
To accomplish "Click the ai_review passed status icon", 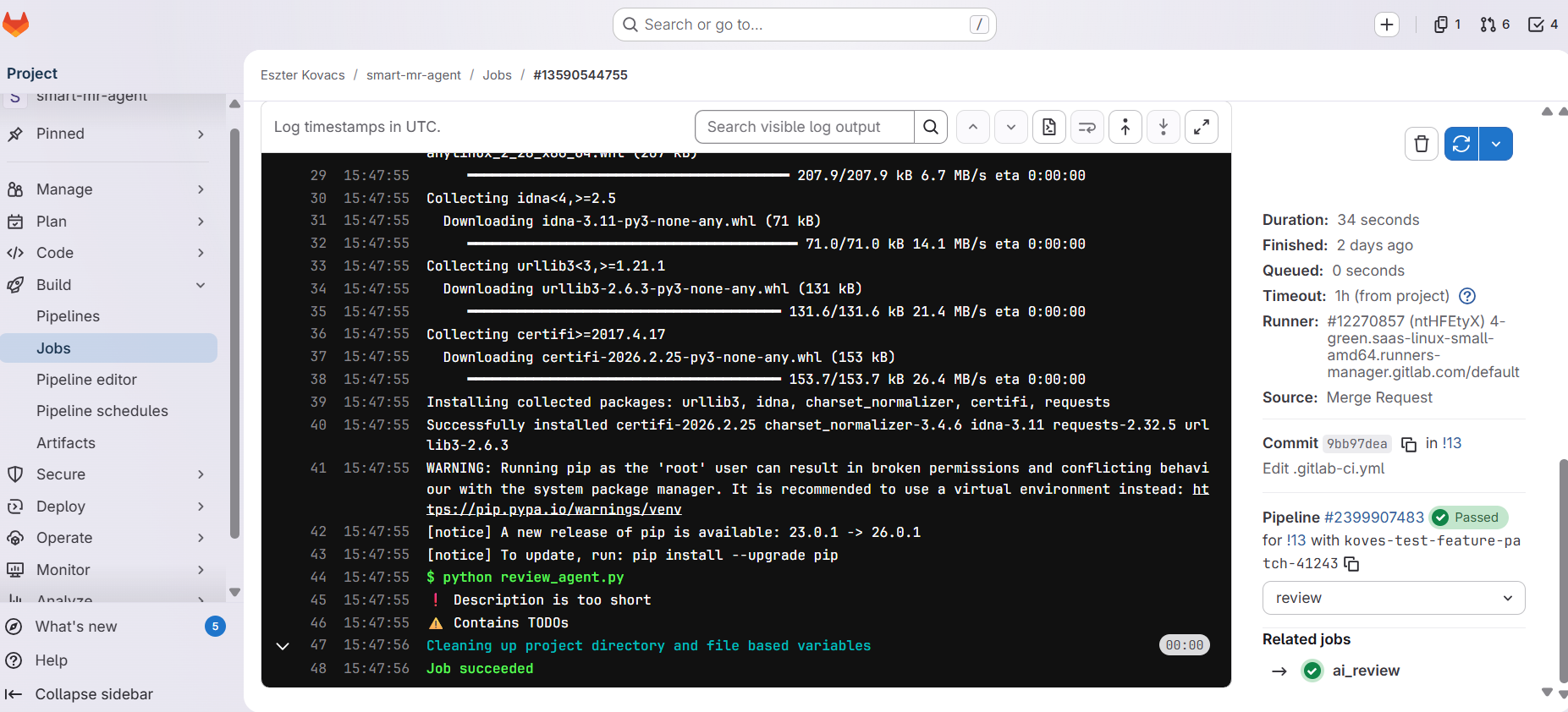I will click(x=1312, y=671).
